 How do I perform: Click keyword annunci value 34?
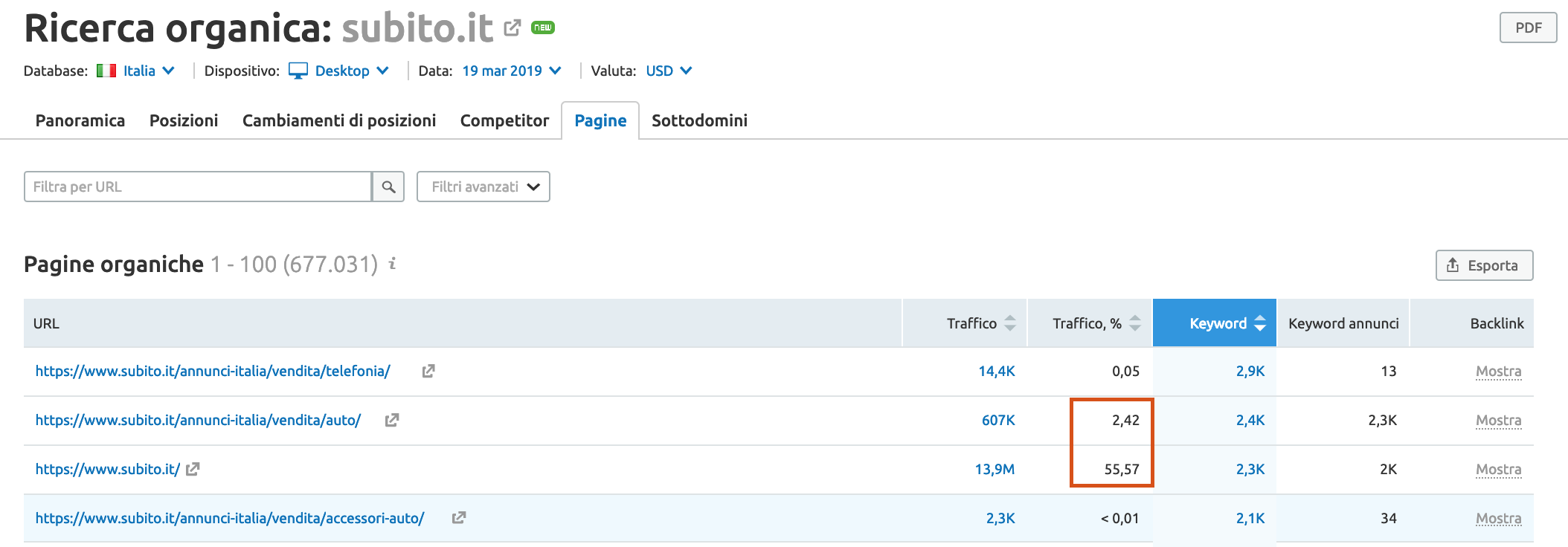coord(1389,518)
